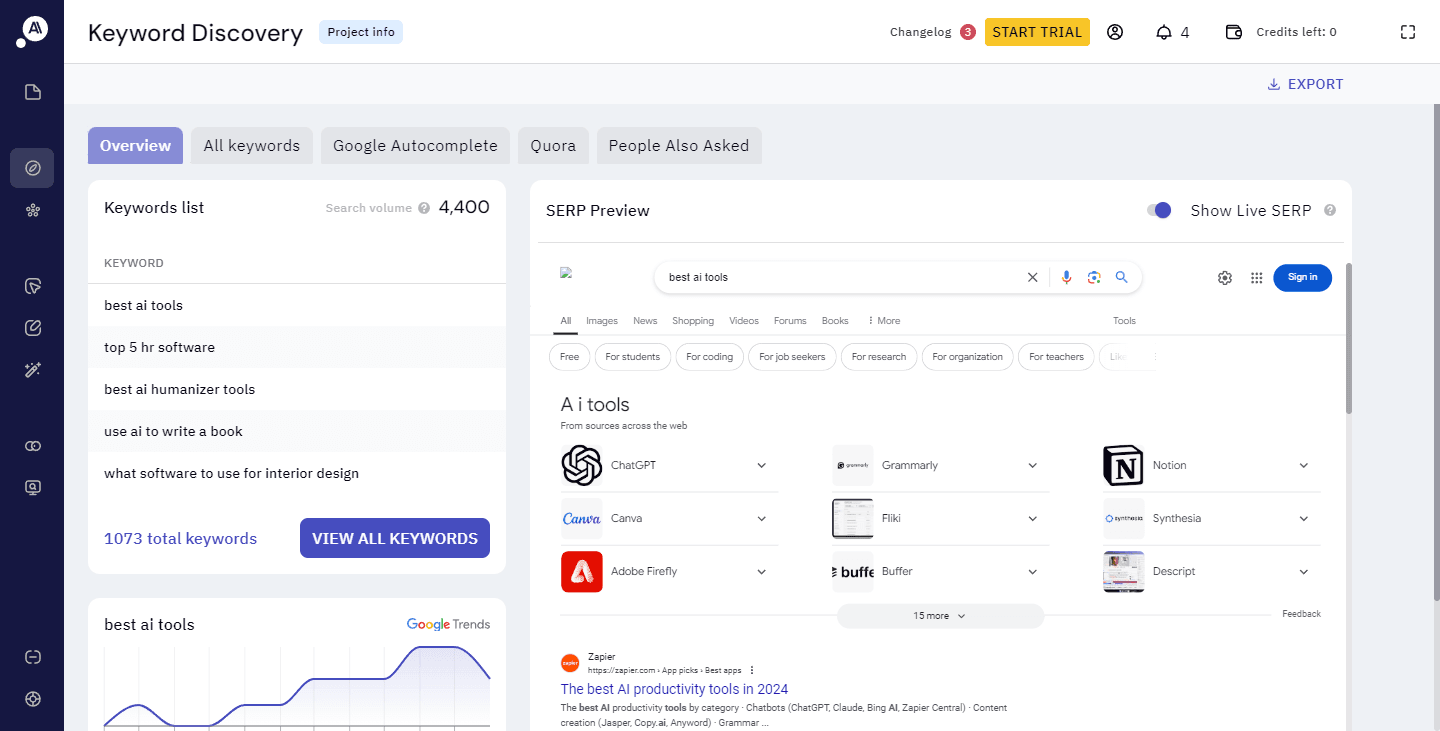Open the People Also Asked tab
Viewport: 1440px width, 731px height.
(679, 145)
